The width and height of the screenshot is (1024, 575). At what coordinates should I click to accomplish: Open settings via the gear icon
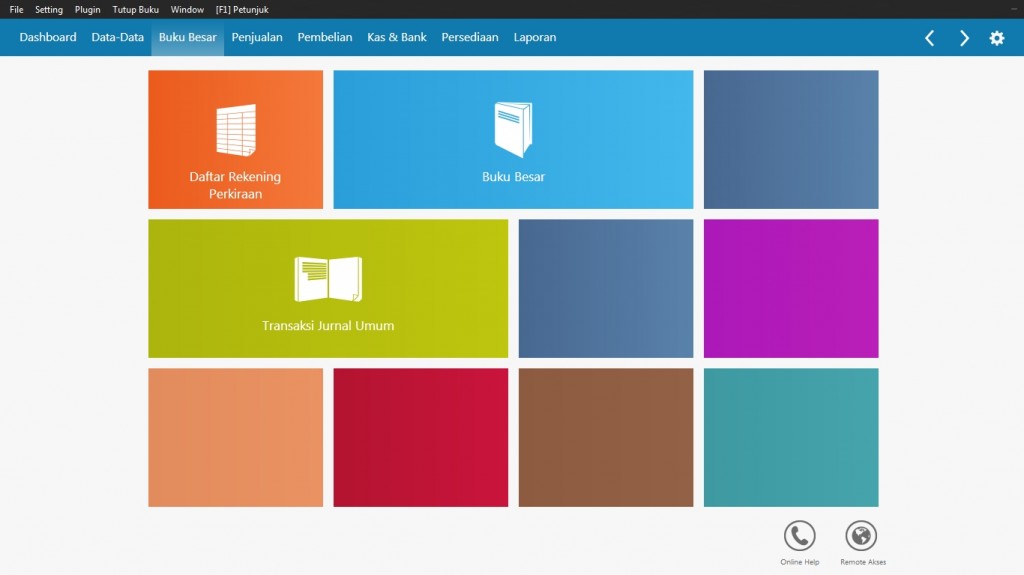[x=996, y=38]
